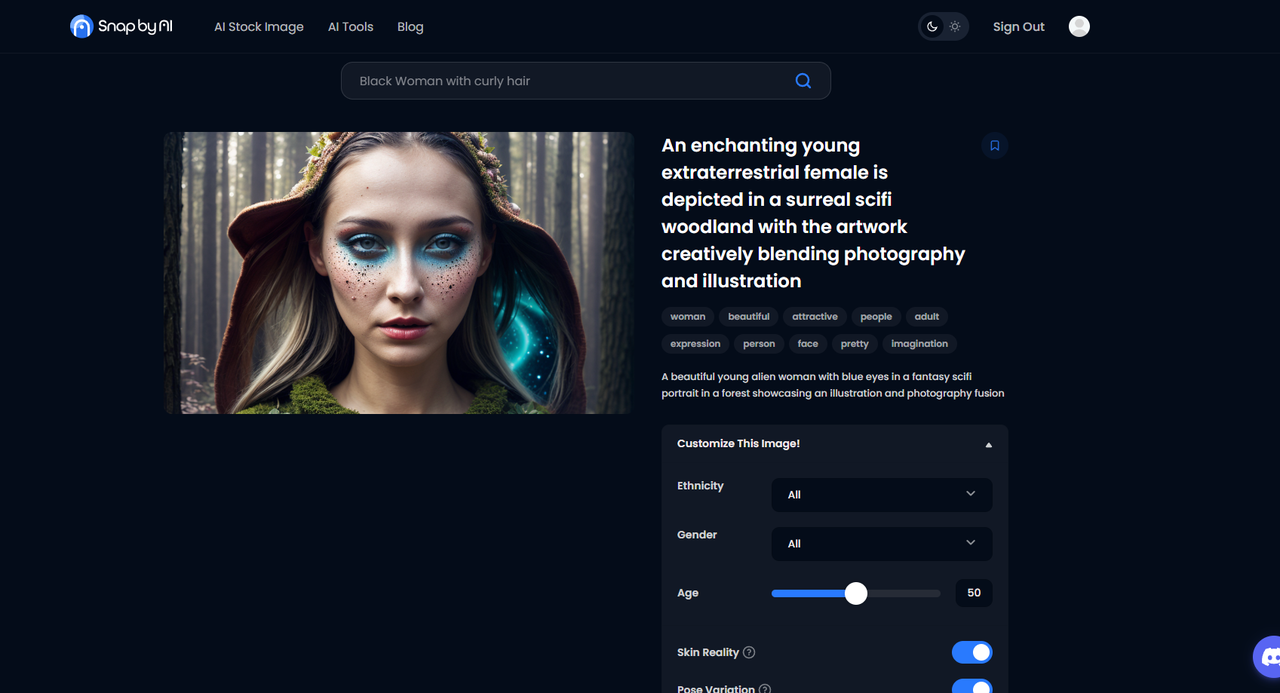Image resolution: width=1280 pixels, height=693 pixels.
Task: Collapse the Customize This Image panel
Action: [x=988, y=444]
